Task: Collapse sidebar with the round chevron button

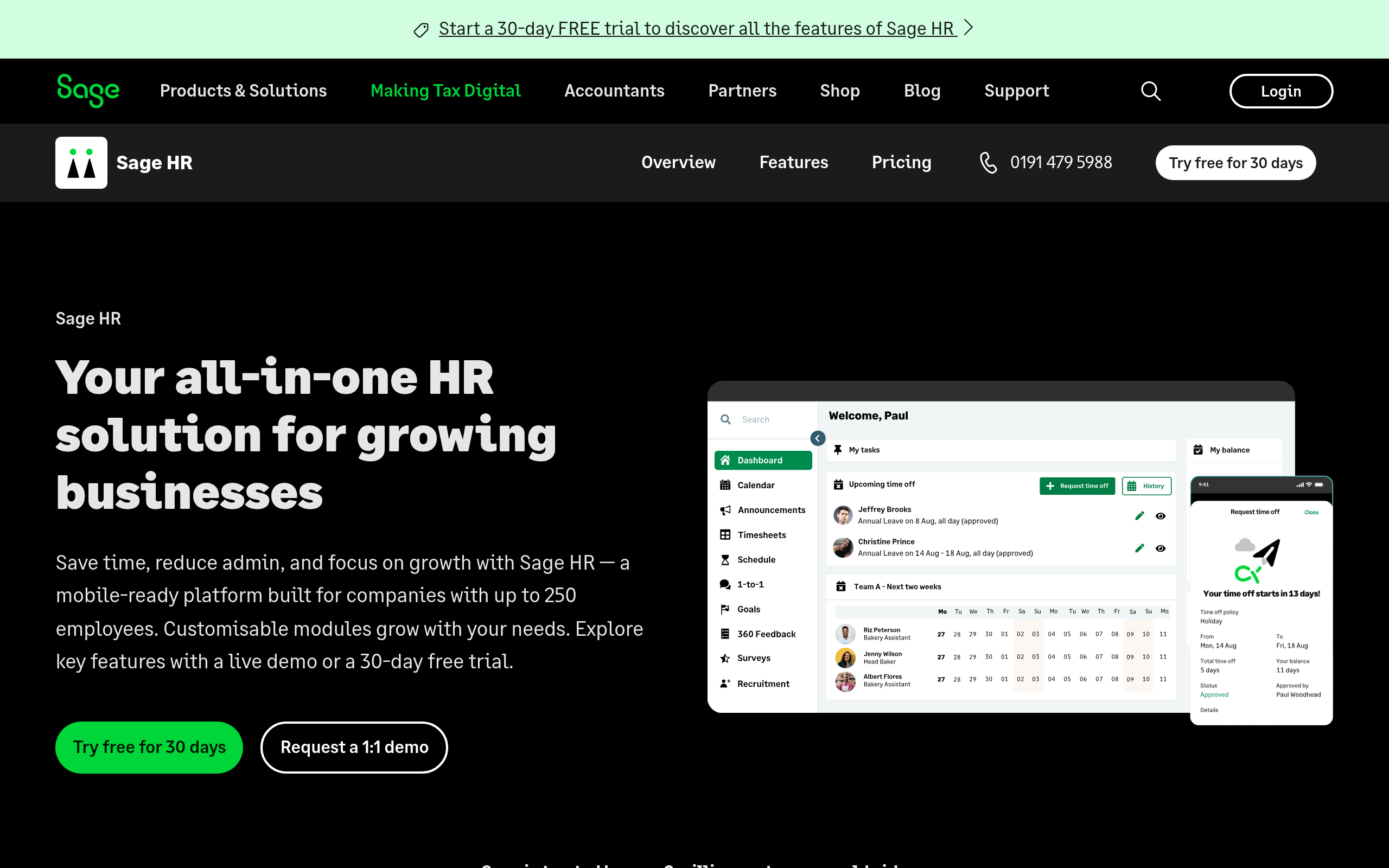Action: point(817,438)
